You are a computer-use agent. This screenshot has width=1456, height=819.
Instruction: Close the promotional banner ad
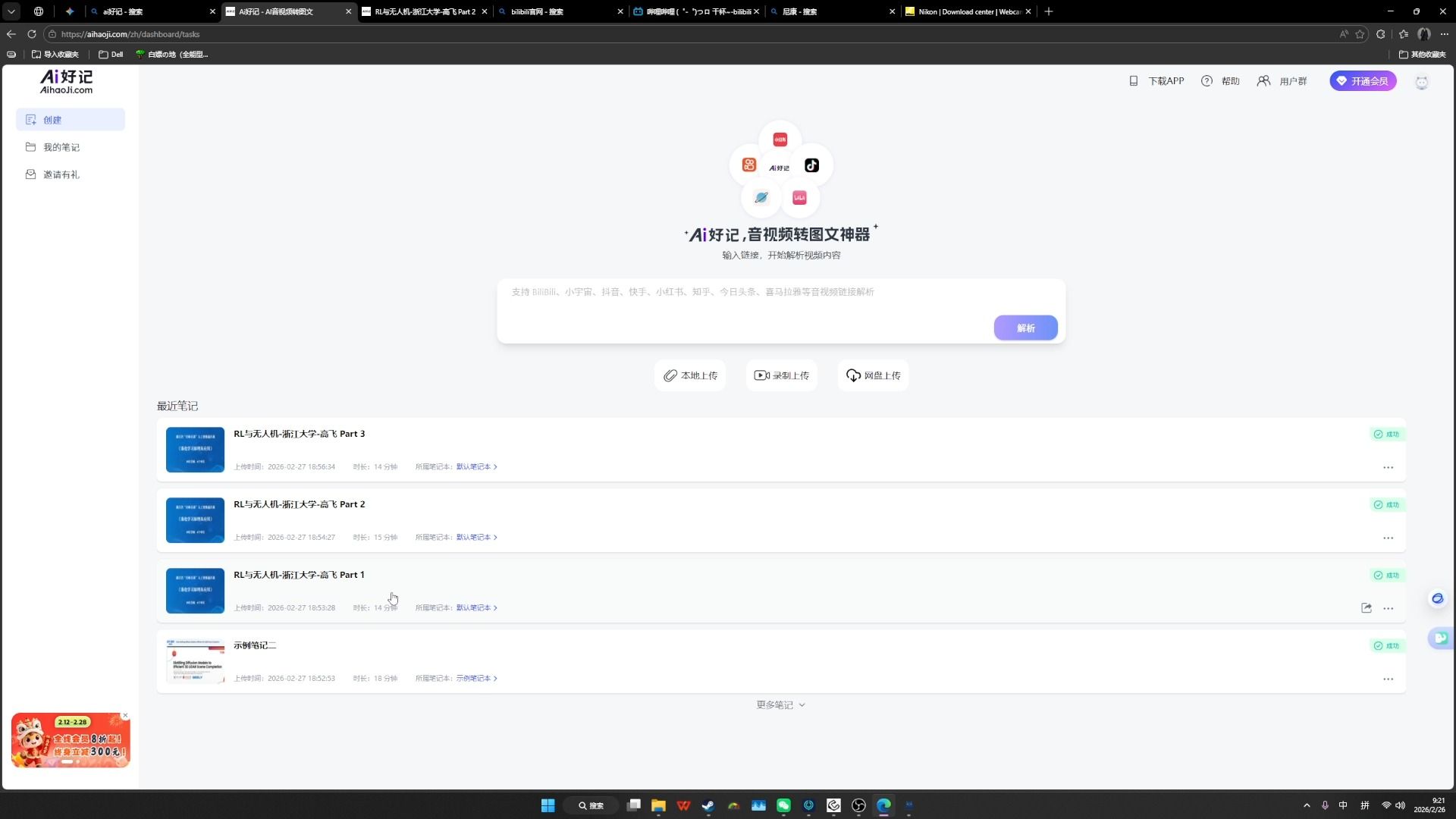point(126,716)
